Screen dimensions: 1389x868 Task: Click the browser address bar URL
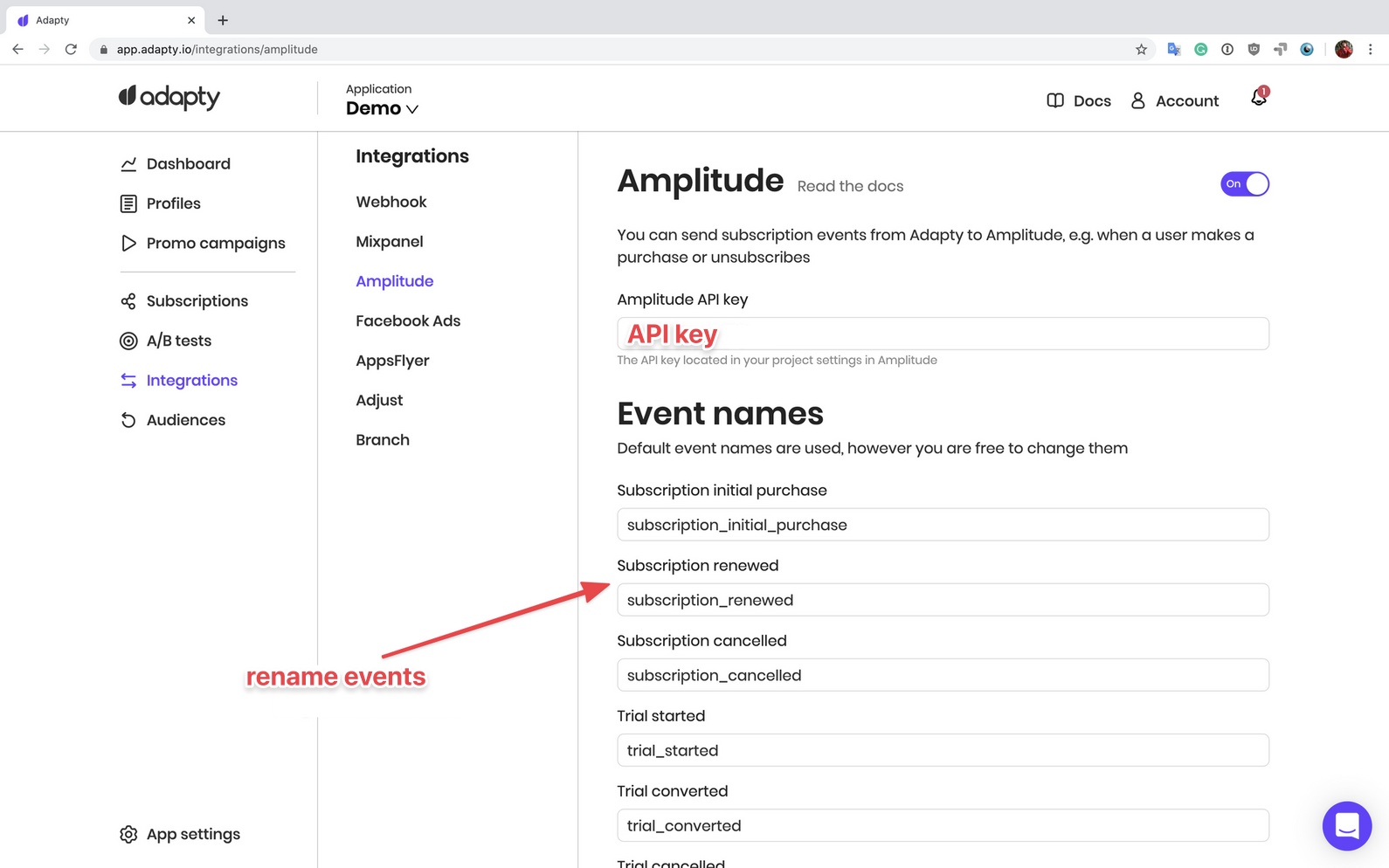tap(217, 50)
